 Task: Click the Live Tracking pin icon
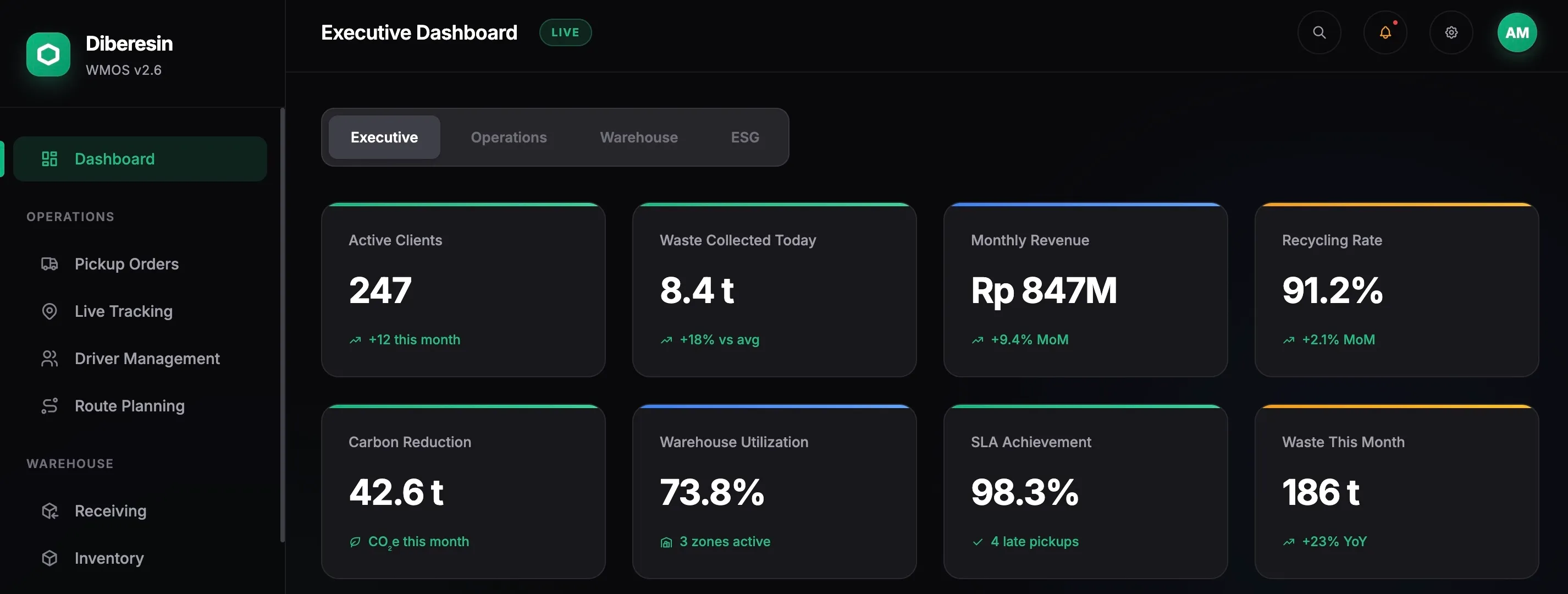[x=49, y=311]
